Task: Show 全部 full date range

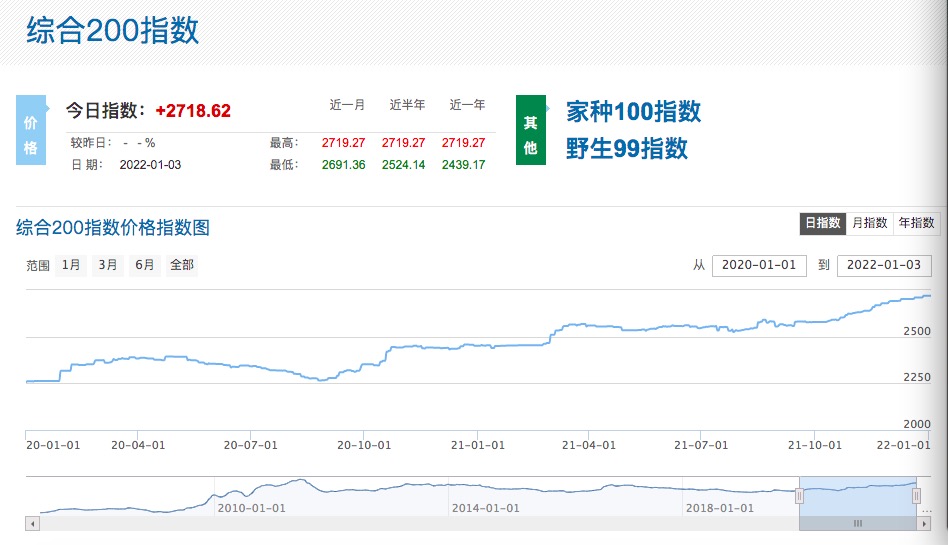Action: 182,265
